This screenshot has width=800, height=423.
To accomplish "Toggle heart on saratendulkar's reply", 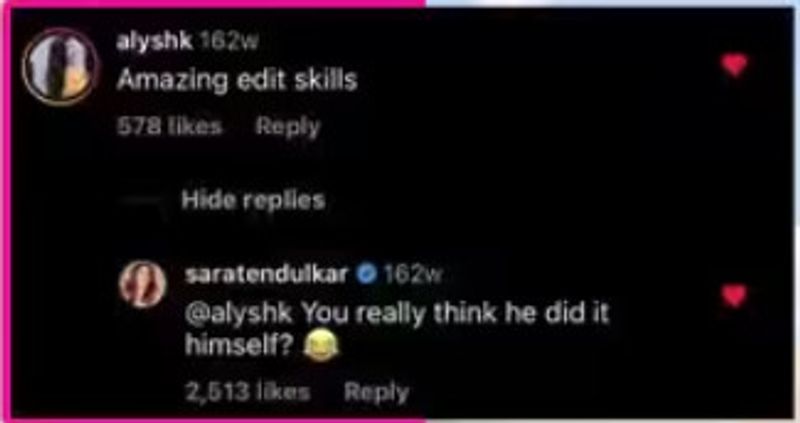I will [735, 296].
